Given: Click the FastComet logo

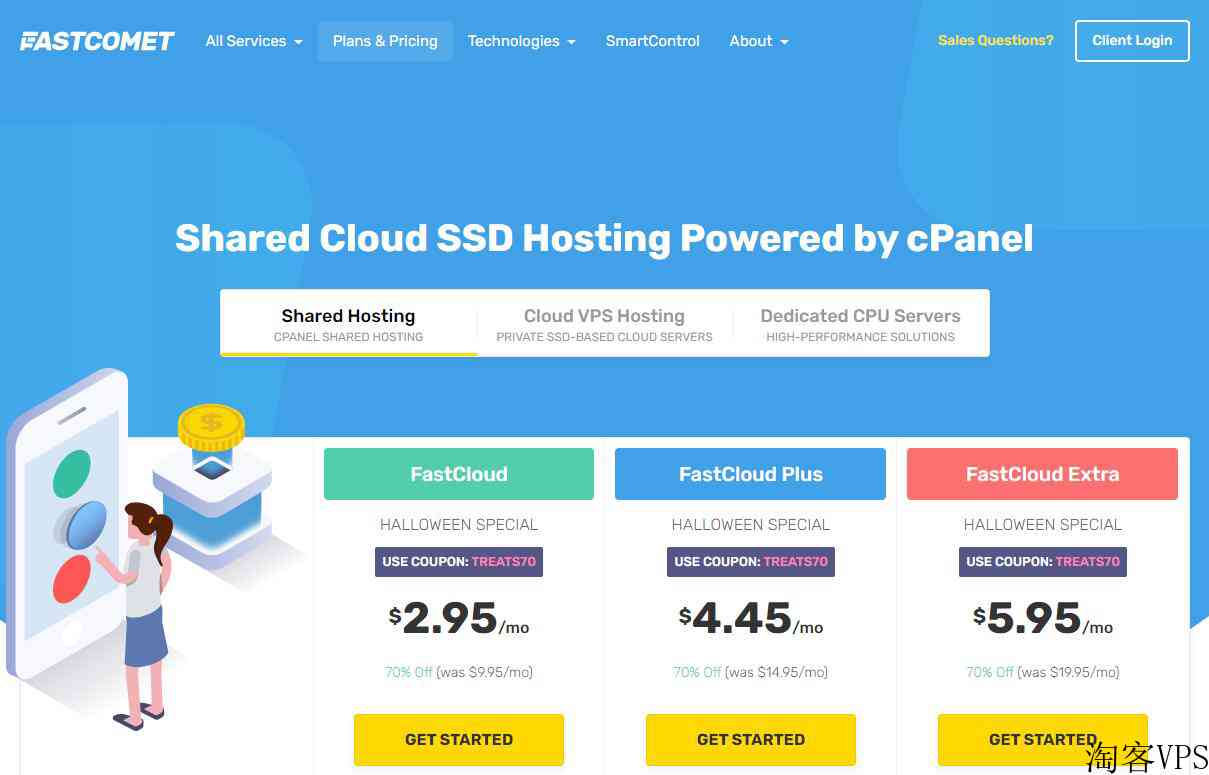Looking at the screenshot, I should click(97, 41).
